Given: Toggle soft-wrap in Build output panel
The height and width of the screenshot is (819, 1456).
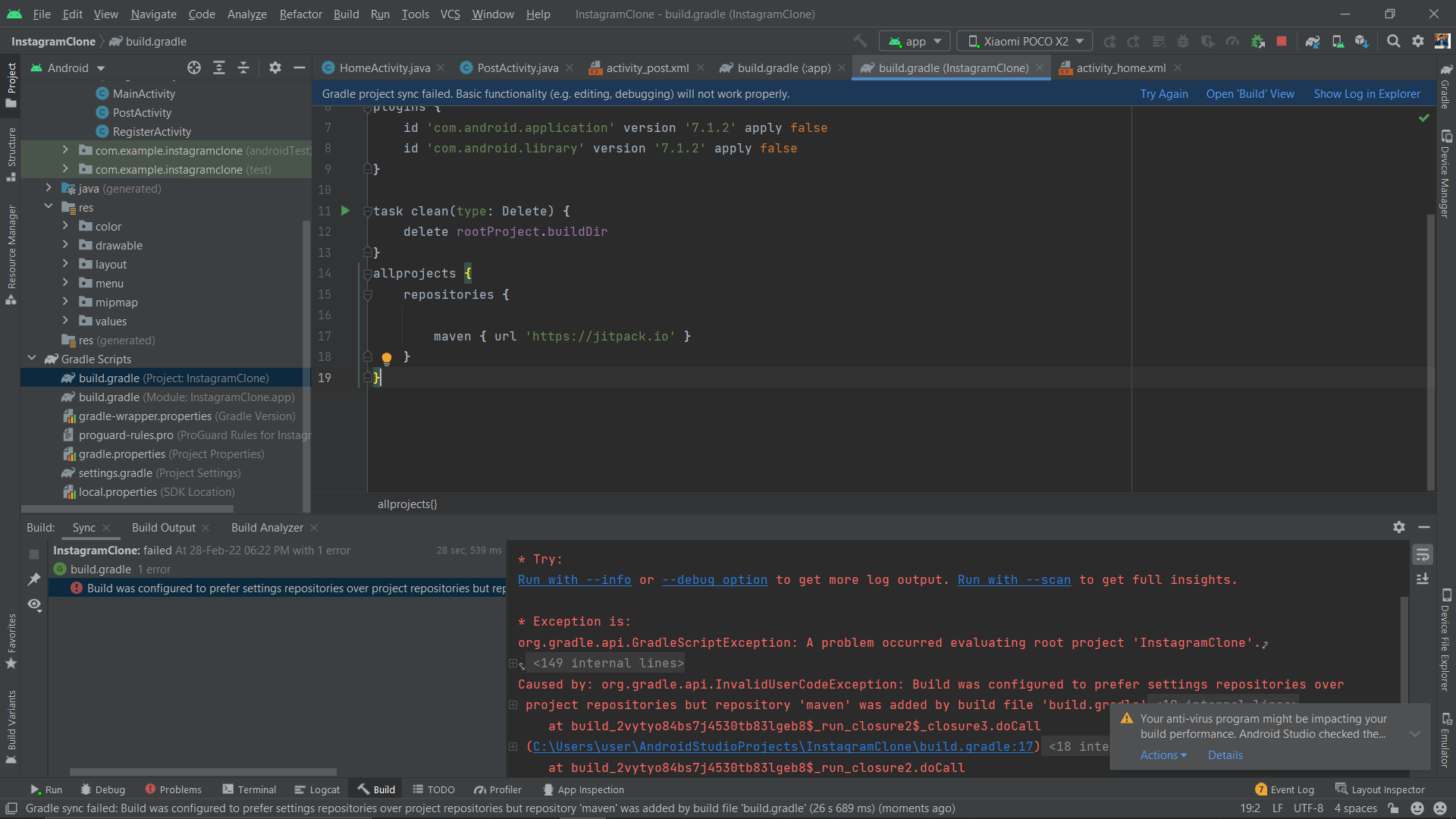Looking at the screenshot, I should pyautogui.click(x=1423, y=554).
